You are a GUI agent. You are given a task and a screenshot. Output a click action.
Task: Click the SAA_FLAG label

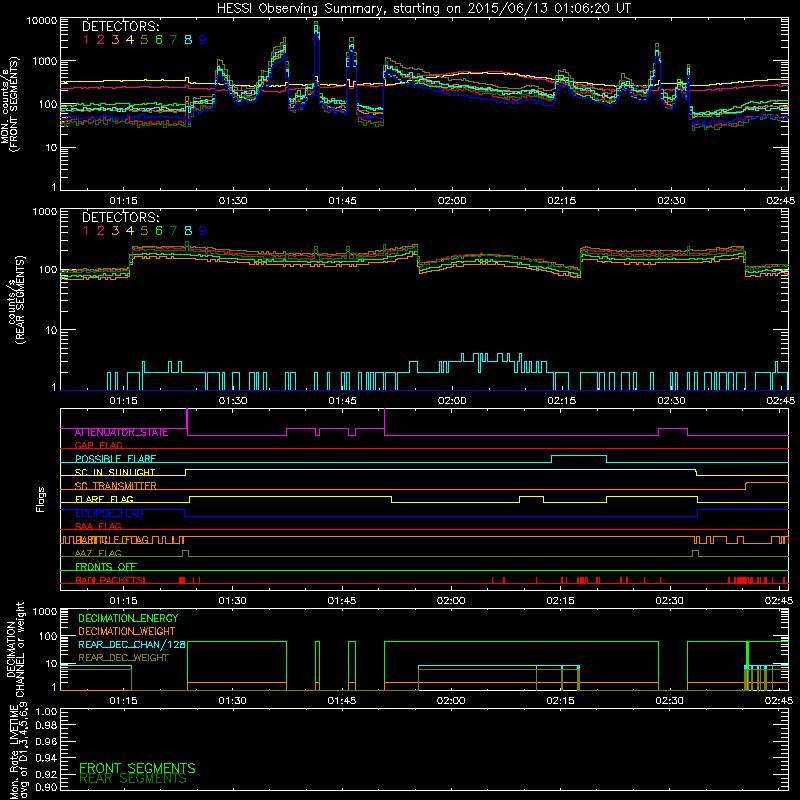click(x=98, y=526)
